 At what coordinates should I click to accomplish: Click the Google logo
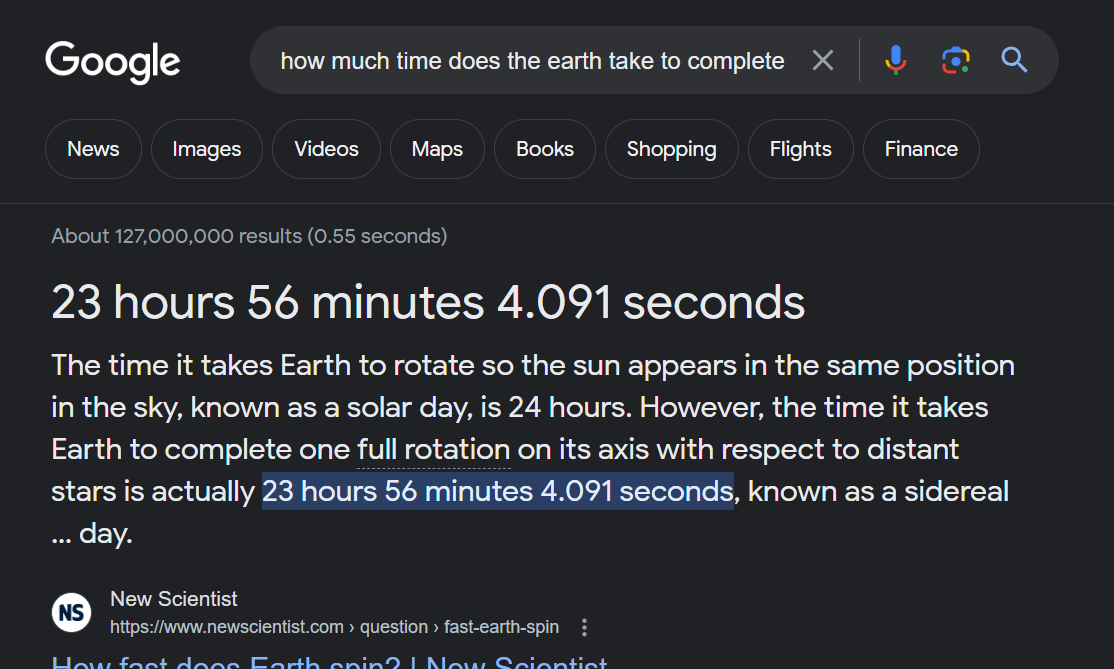(x=112, y=61)
